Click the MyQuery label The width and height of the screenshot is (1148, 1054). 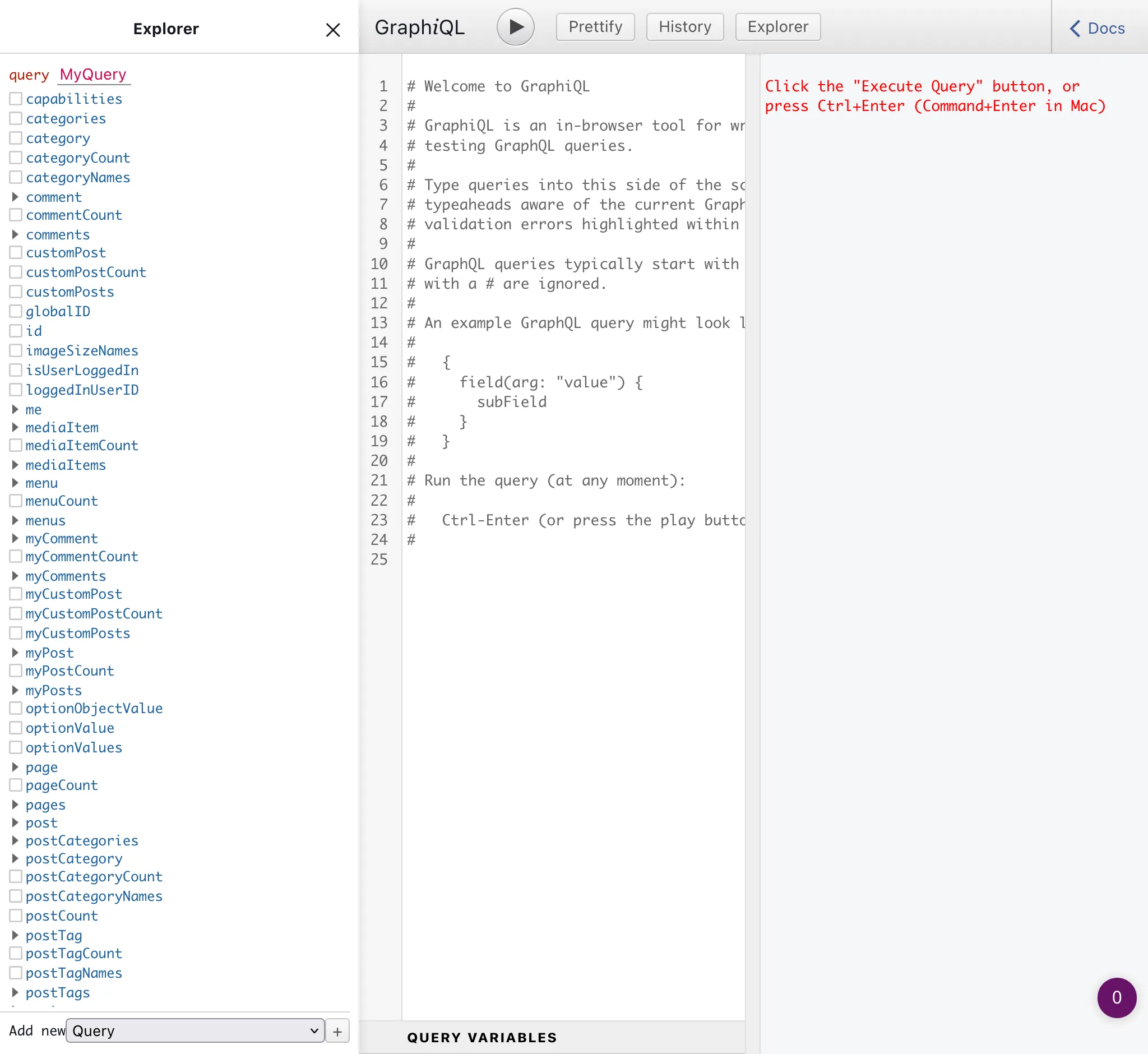92,74
